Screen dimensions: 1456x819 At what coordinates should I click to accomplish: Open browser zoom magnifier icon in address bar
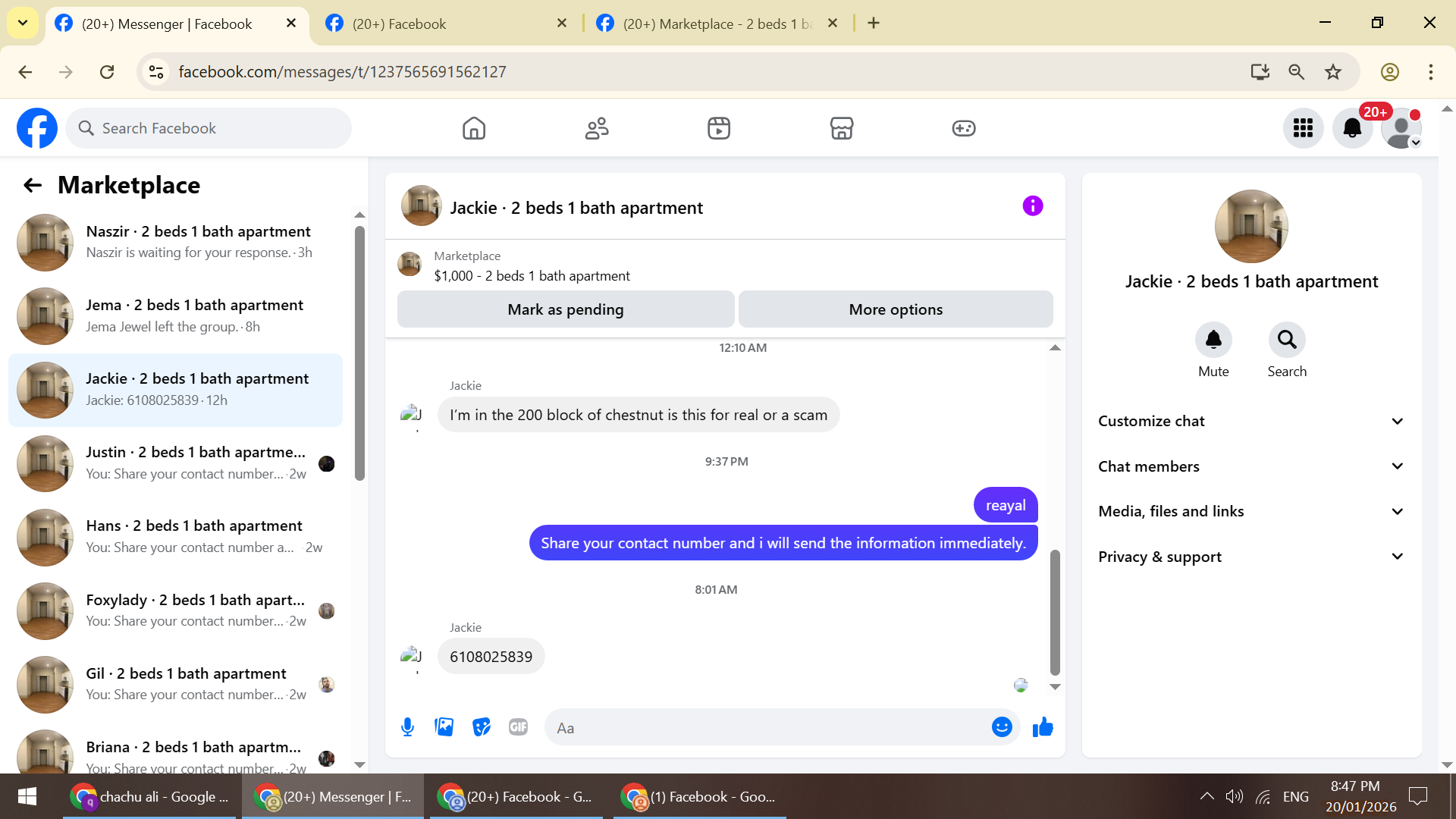tap(1296, 72)
